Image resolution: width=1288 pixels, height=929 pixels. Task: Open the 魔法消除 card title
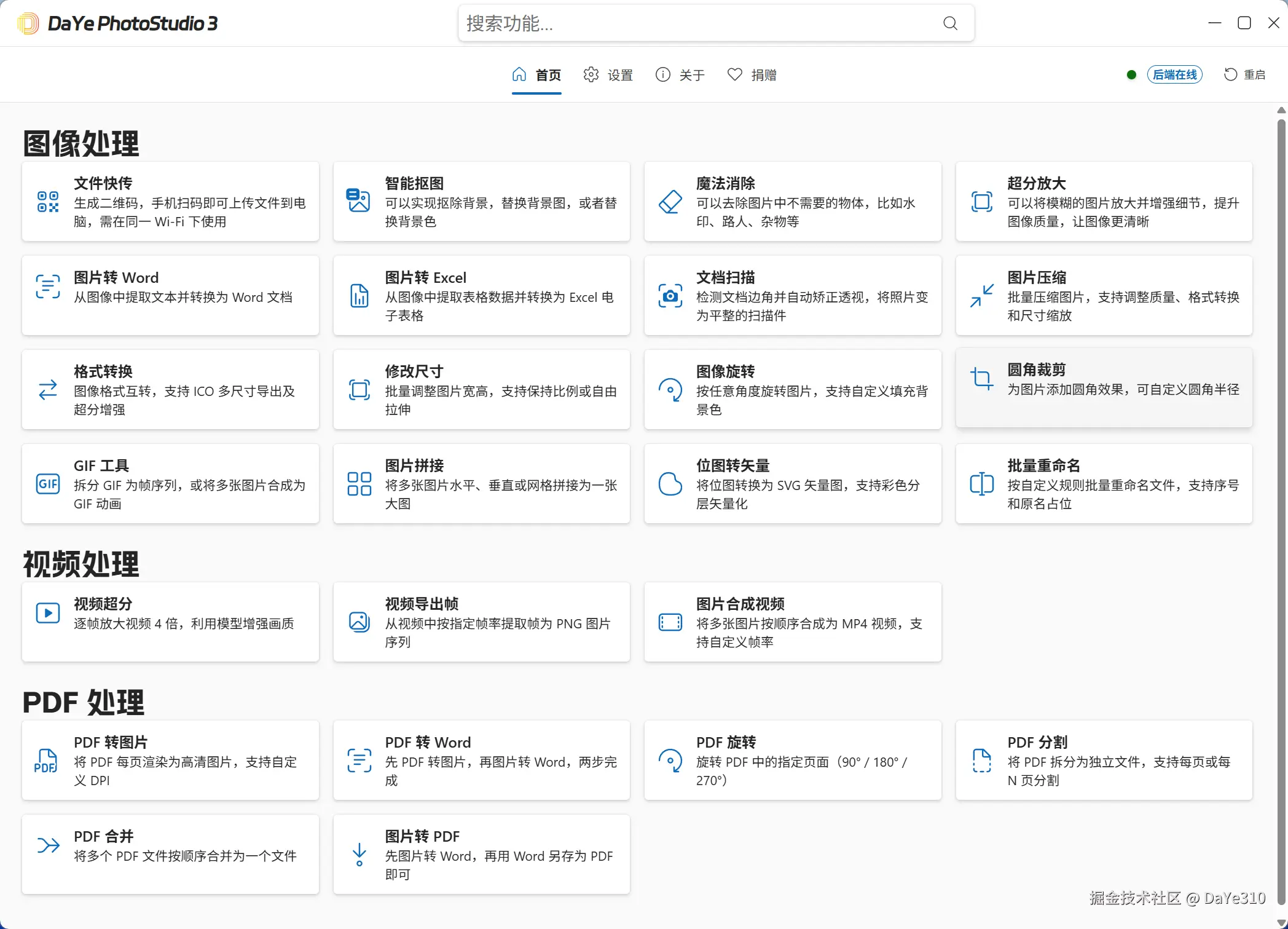click(x=726, y=183)
